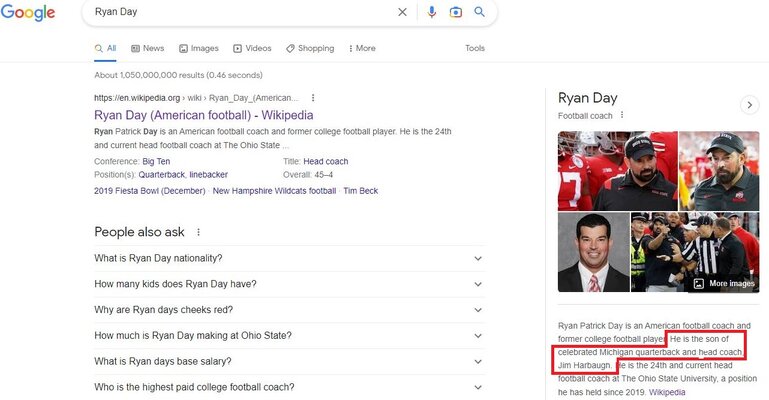Screen dimensions: 769x400
Task: Switch to the Shopping tab
Action: (310, 49)
